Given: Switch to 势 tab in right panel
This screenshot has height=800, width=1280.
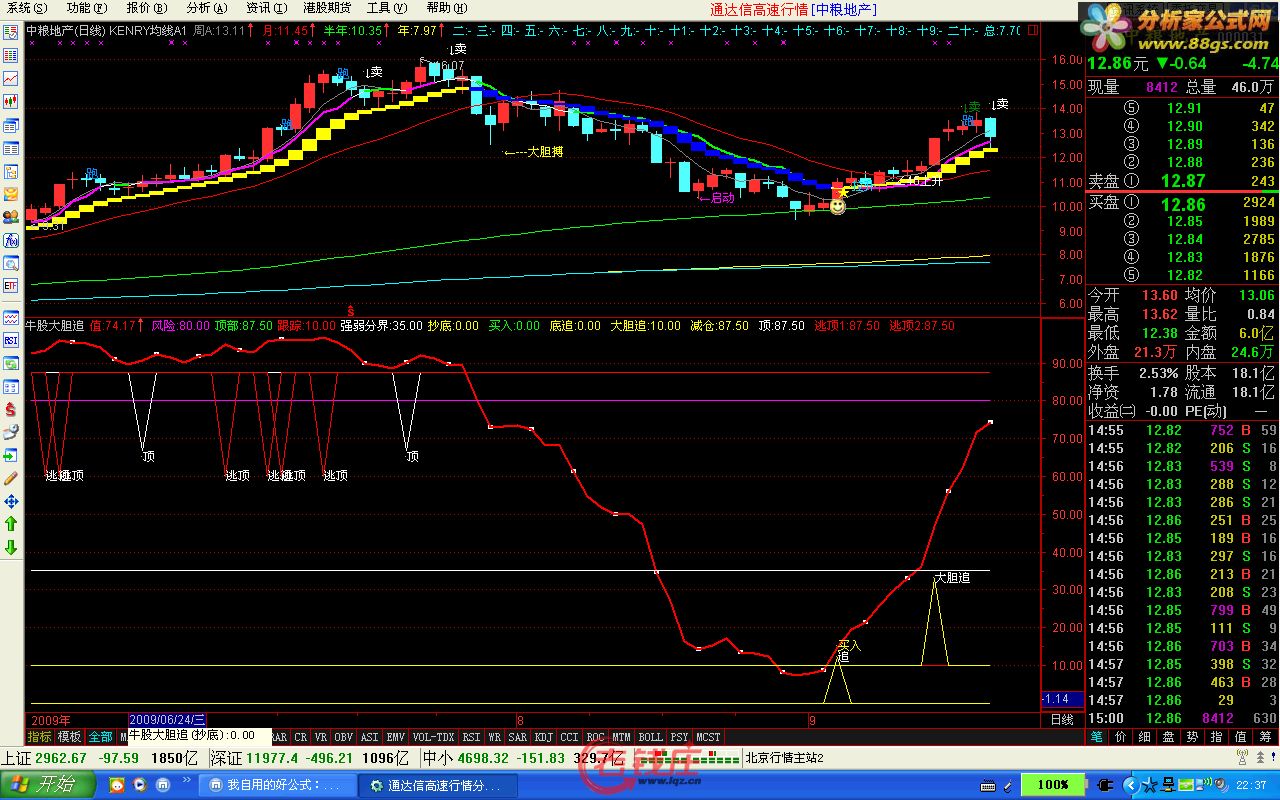Looking at the screenshot, I should [1193, 736].
